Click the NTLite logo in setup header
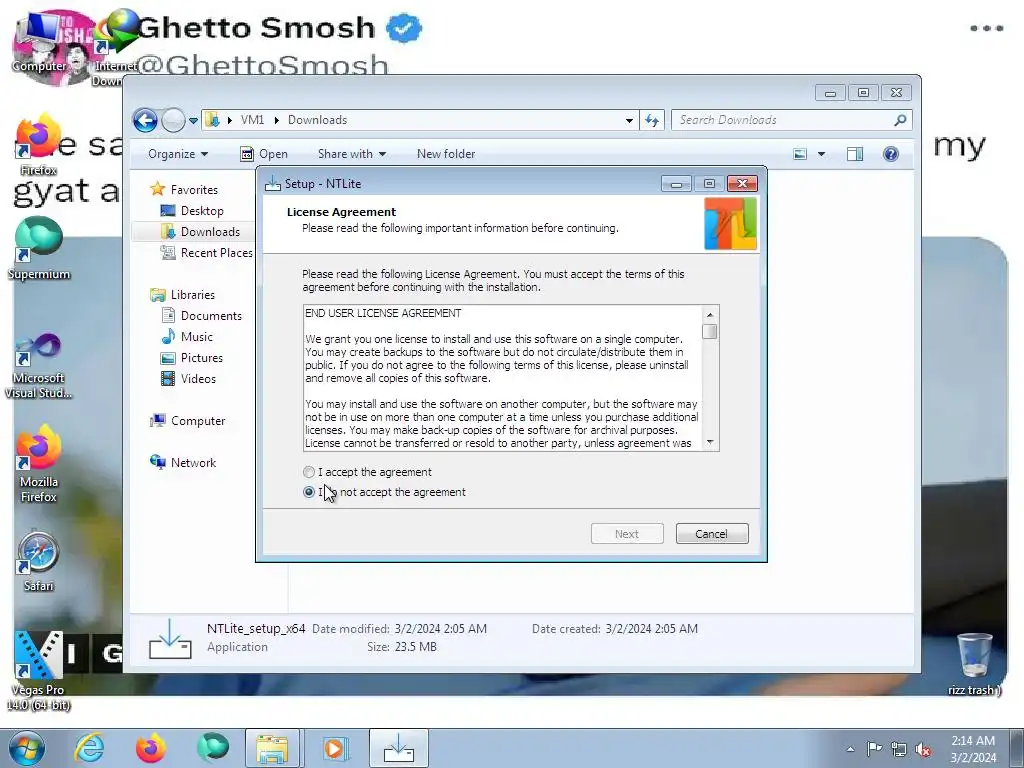1024x768 pixels. [x=730, y=223]
